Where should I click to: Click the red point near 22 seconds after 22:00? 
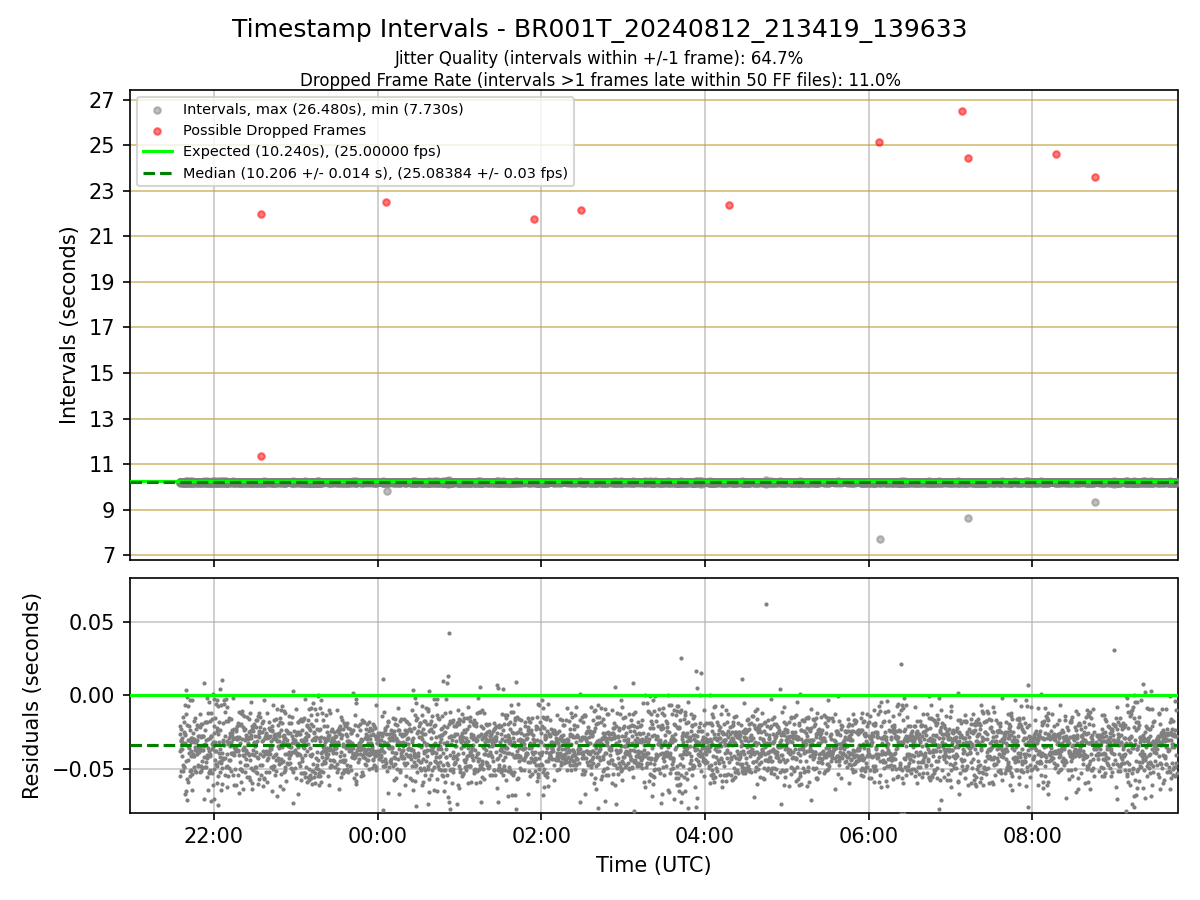click(261, 214)
